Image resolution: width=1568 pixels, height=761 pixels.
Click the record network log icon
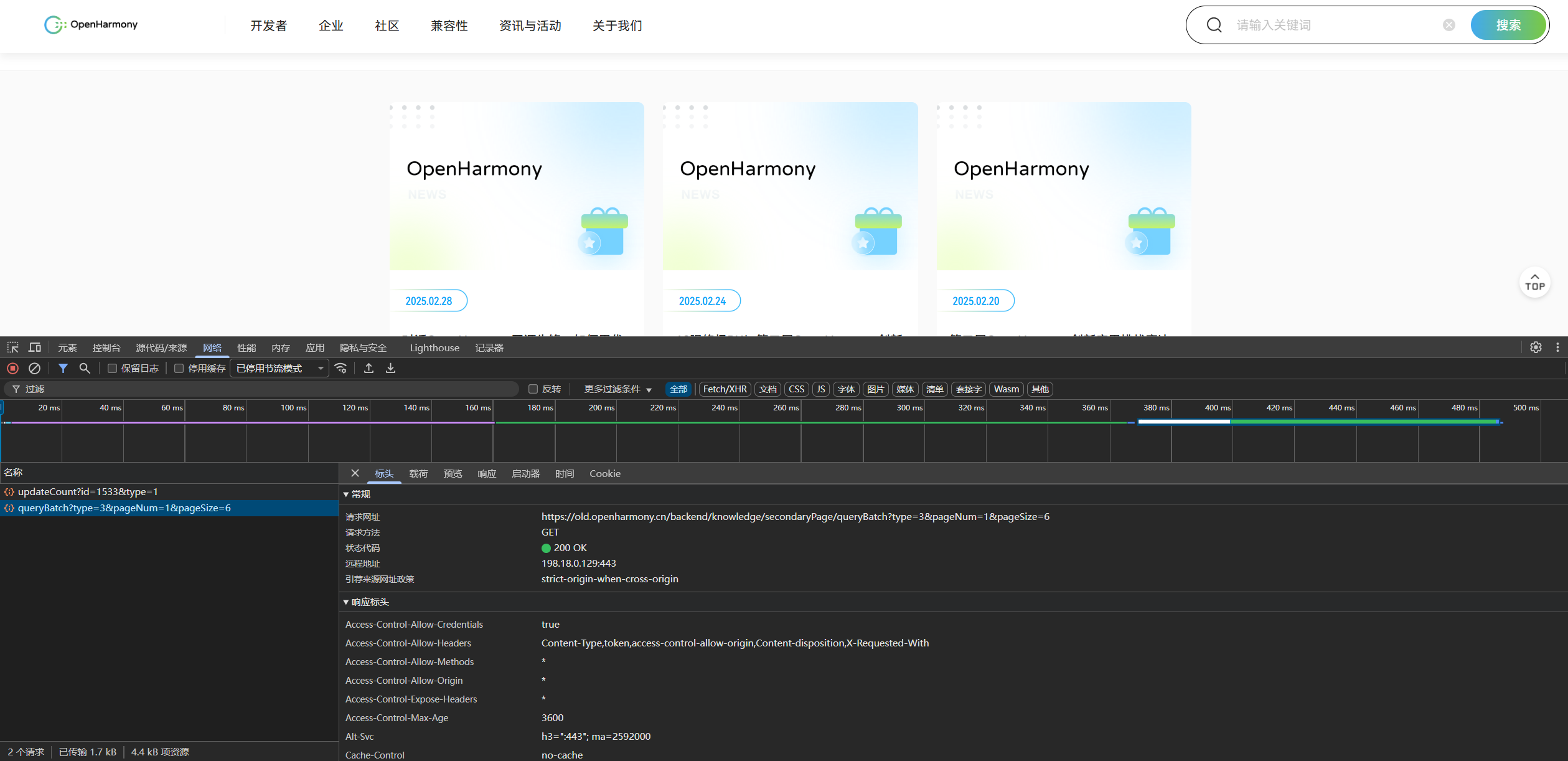point(12,369)
